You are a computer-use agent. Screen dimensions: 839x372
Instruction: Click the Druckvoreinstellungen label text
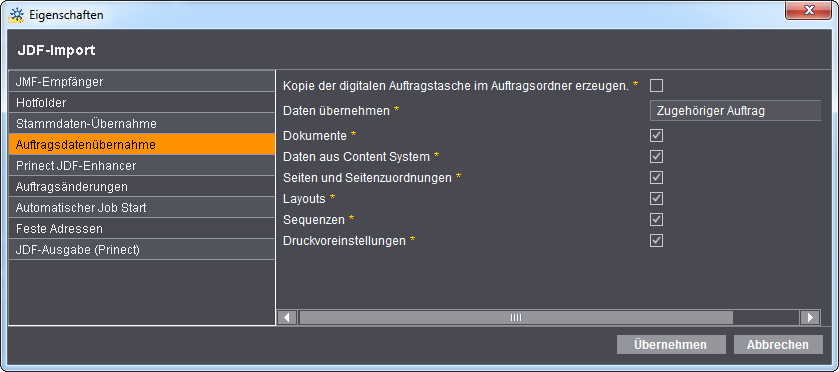point(344,241)
